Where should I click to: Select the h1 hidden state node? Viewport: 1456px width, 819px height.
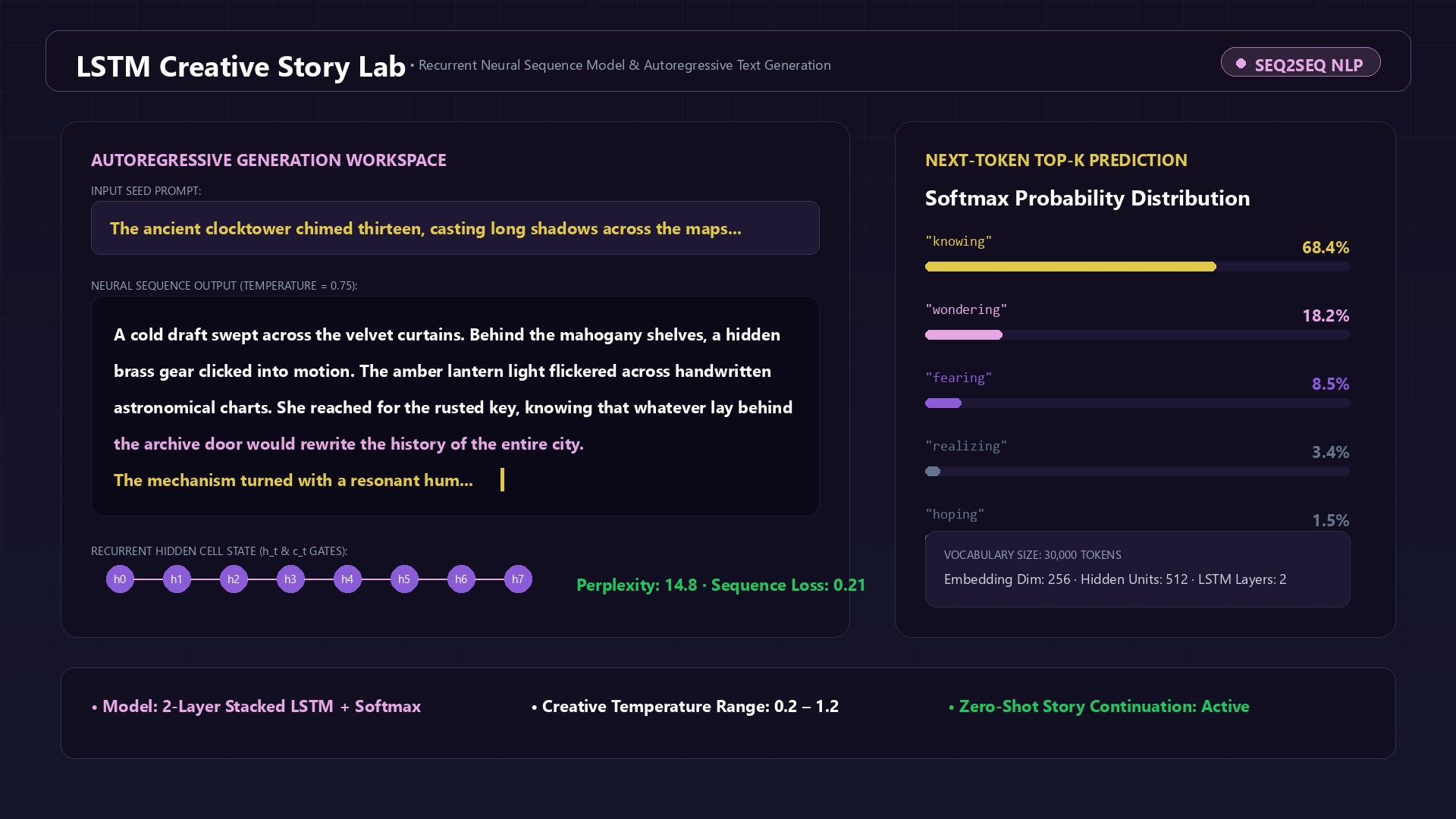coord(177,579)
